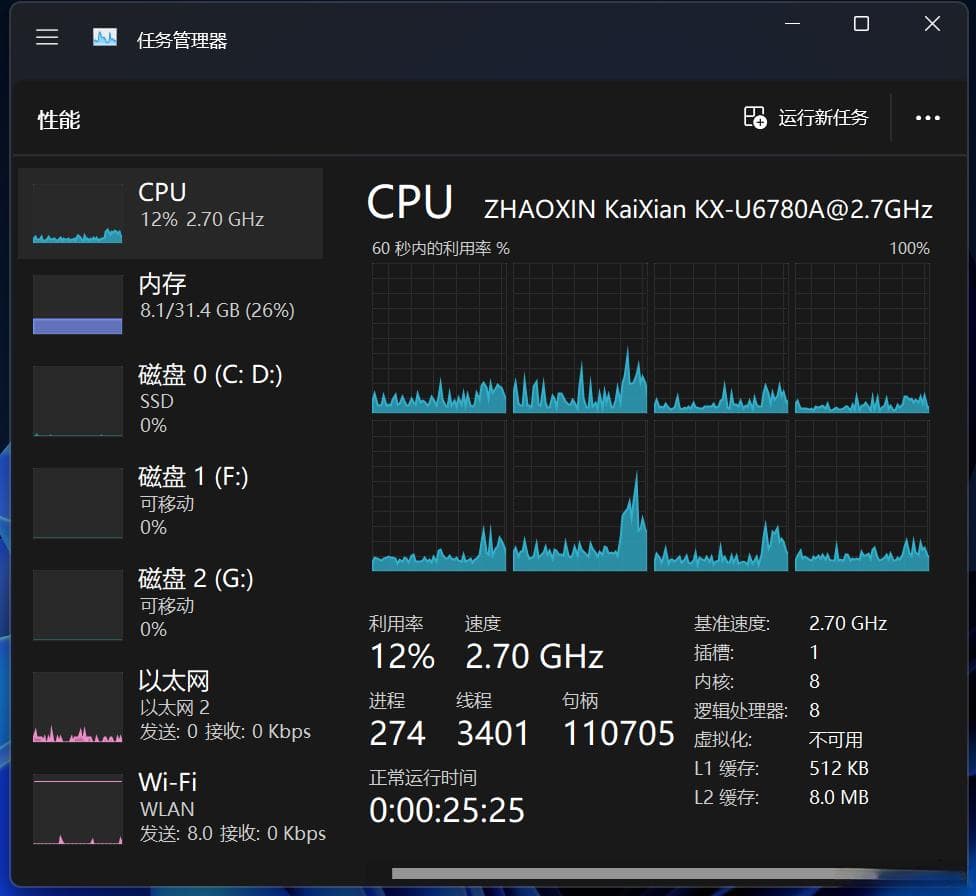Click the 8.1/31.4 GB (26%) memory text
The image size is (976, 896).
(217, 310)
